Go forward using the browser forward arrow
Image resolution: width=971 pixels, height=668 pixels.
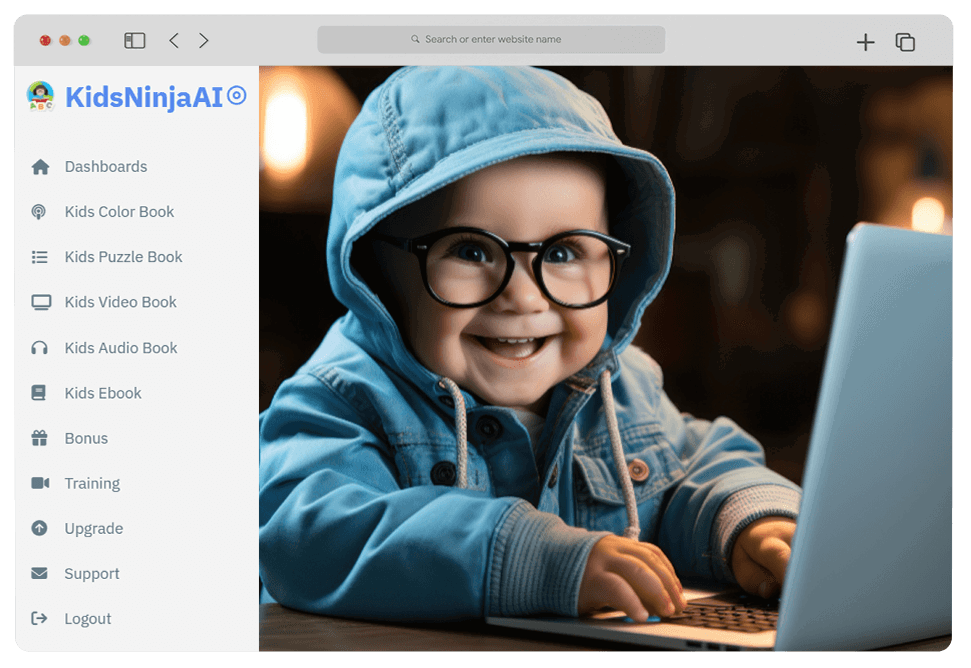[204, 41]
